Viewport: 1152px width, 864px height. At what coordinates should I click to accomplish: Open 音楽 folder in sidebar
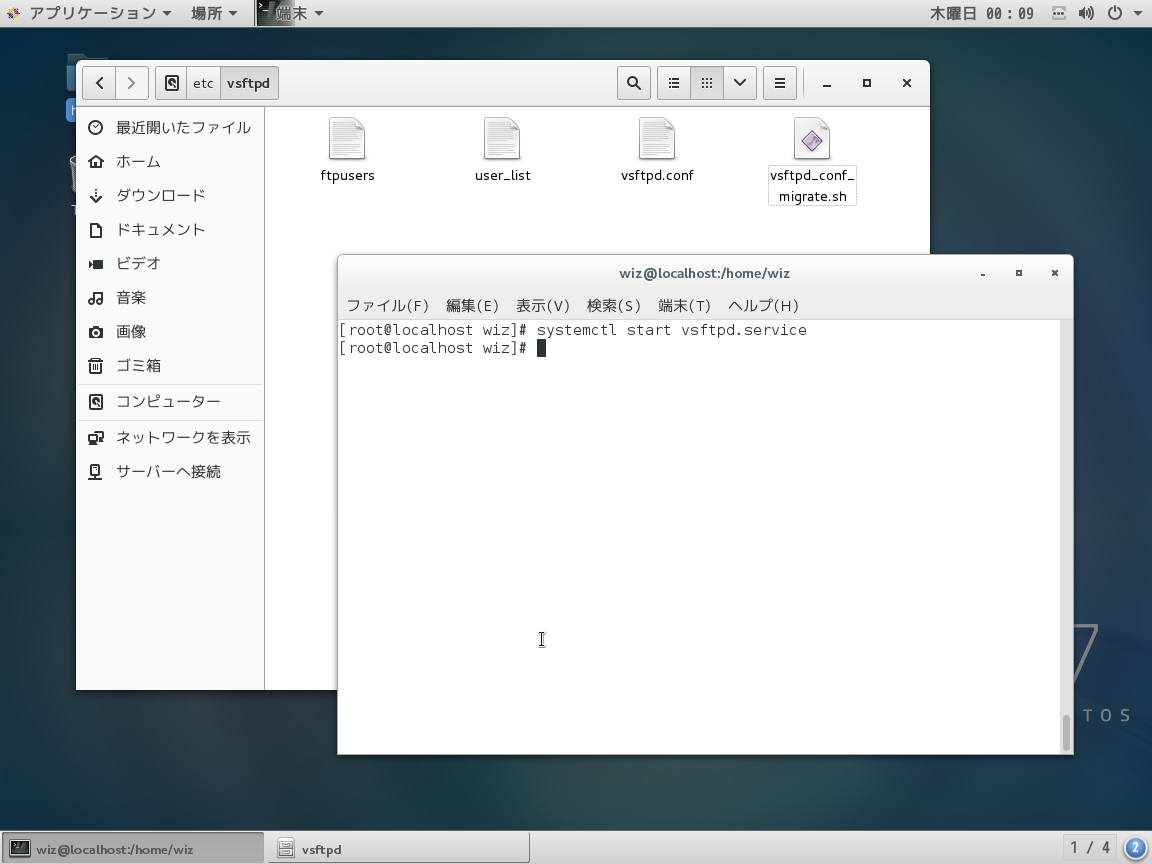coord(170,298)
